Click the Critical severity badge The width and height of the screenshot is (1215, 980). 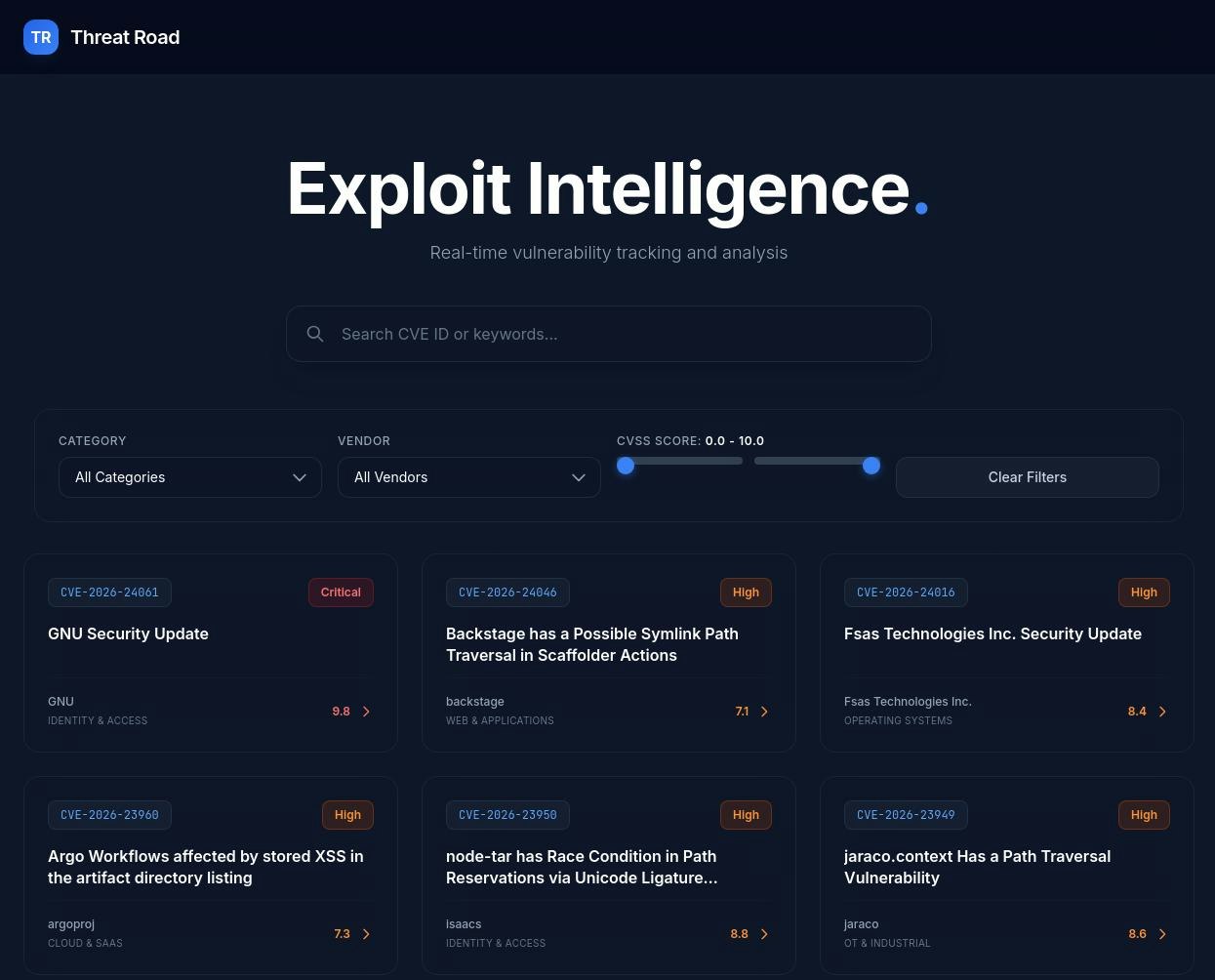(x=341, y=592)
